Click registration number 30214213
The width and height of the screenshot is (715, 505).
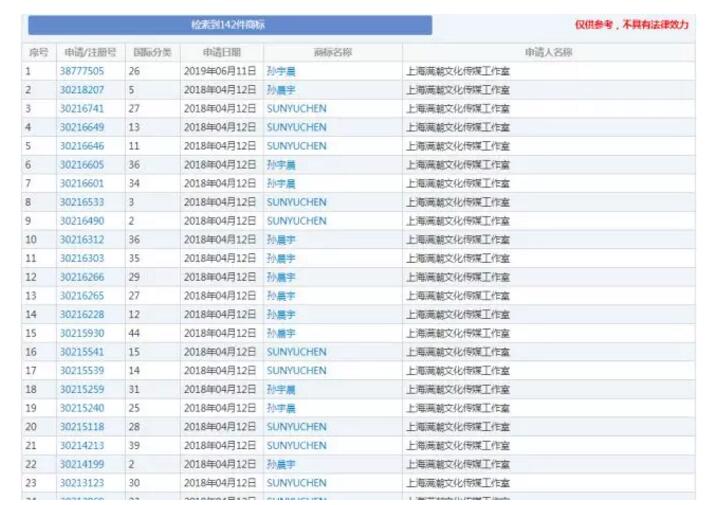81,445
